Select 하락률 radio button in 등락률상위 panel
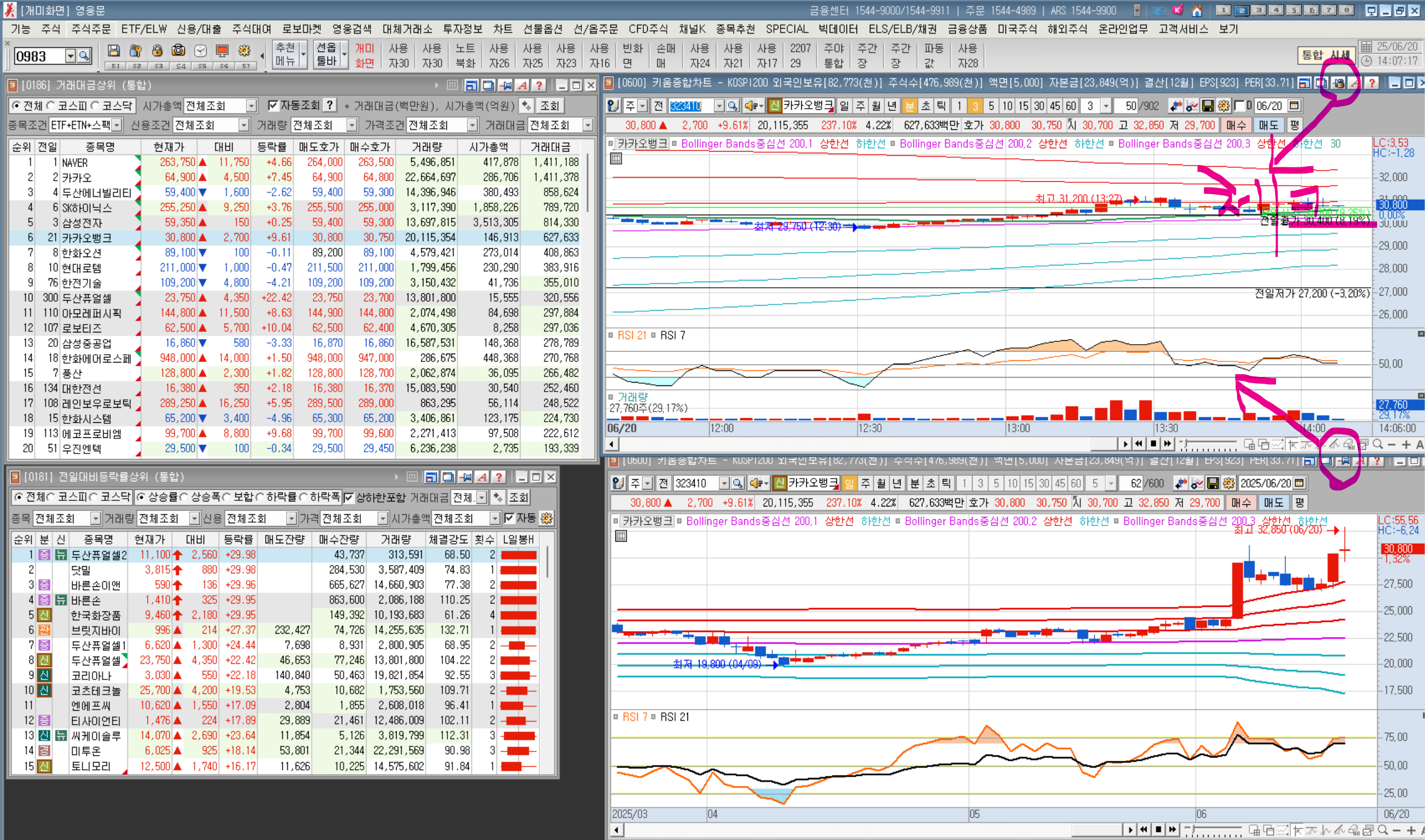This screenshot has height=840, width=1425. 261,497
